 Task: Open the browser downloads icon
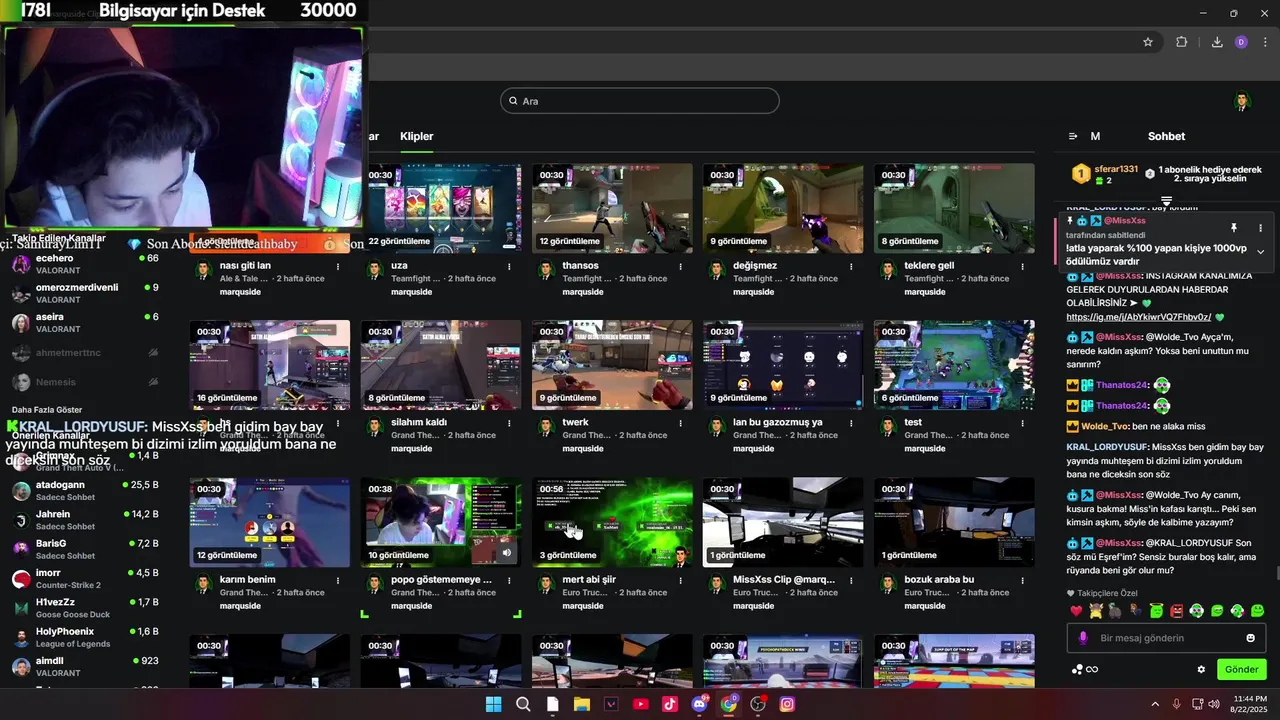tap(1217, 42)
